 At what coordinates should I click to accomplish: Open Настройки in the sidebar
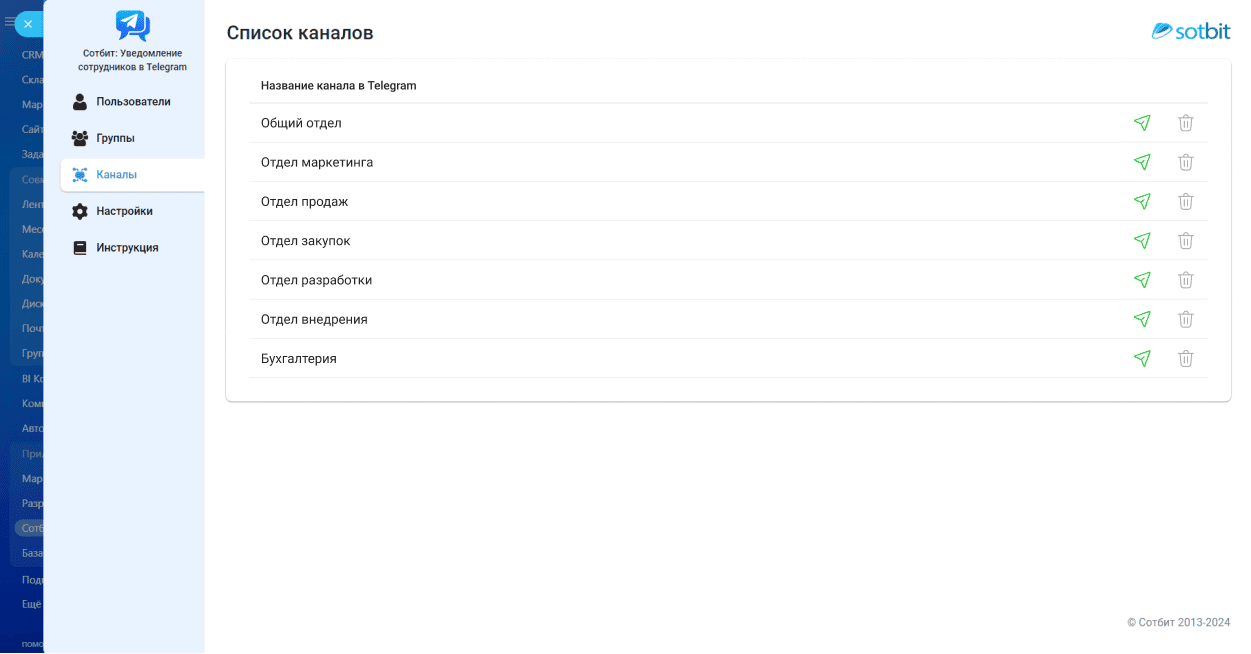124,211
